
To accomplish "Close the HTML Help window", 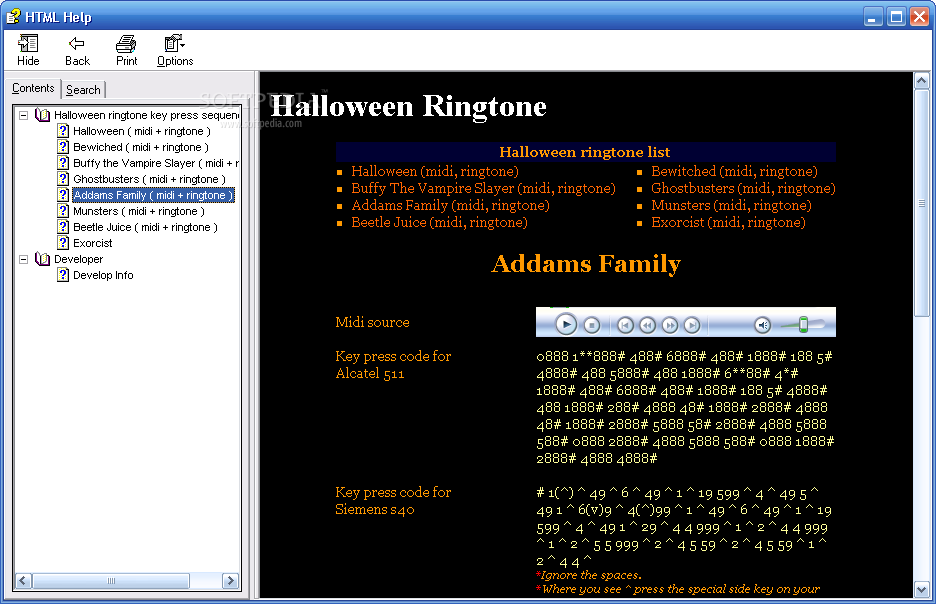I will click(x=919, y=17).
